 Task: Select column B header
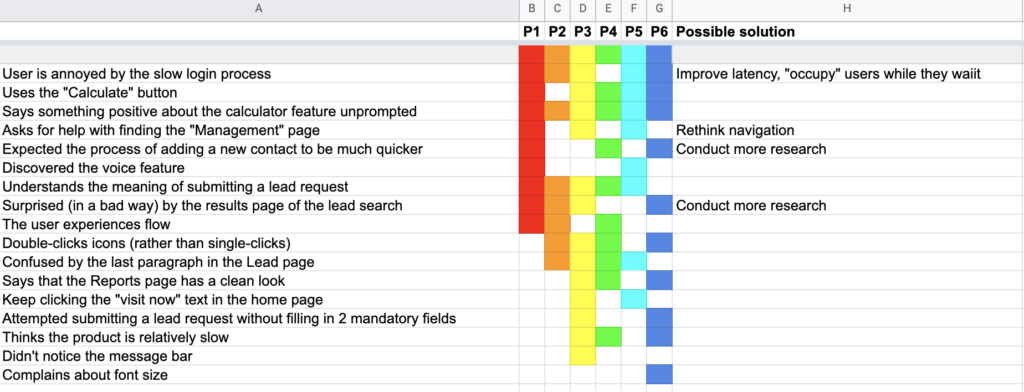(x=532, y=9)
